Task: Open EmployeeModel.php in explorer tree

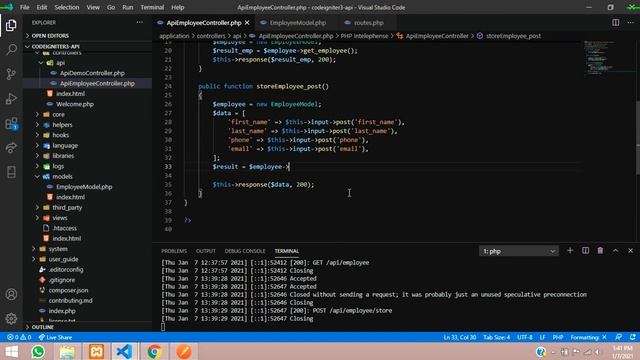Action: (x=84, y=187)
